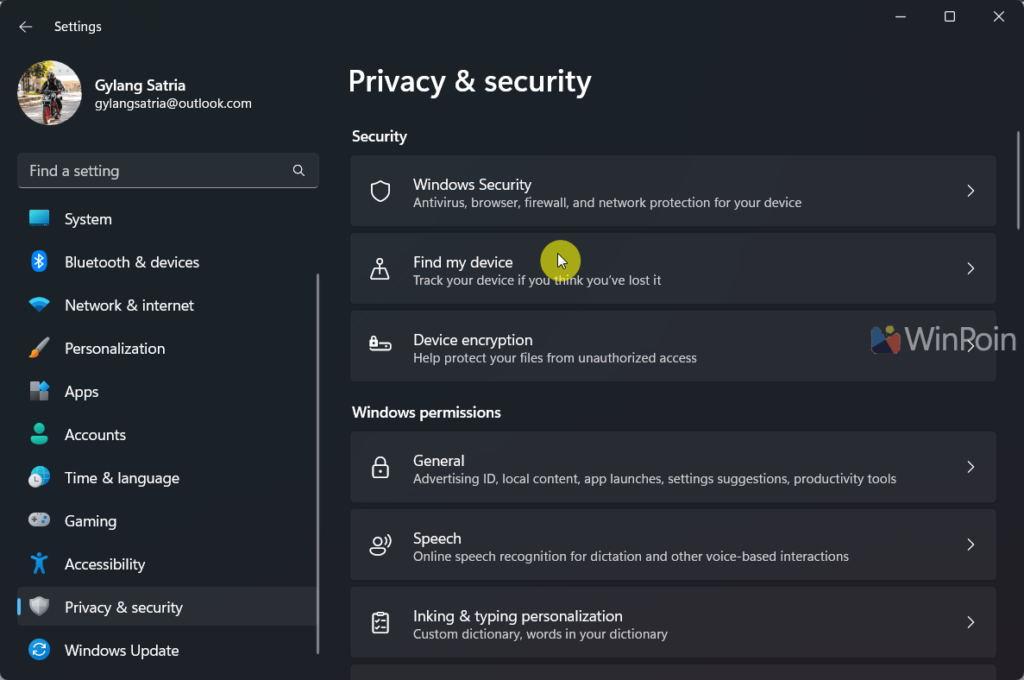1024x680 pixels.
Task: Open Gaming category label
Action: [x=91, y=521]
